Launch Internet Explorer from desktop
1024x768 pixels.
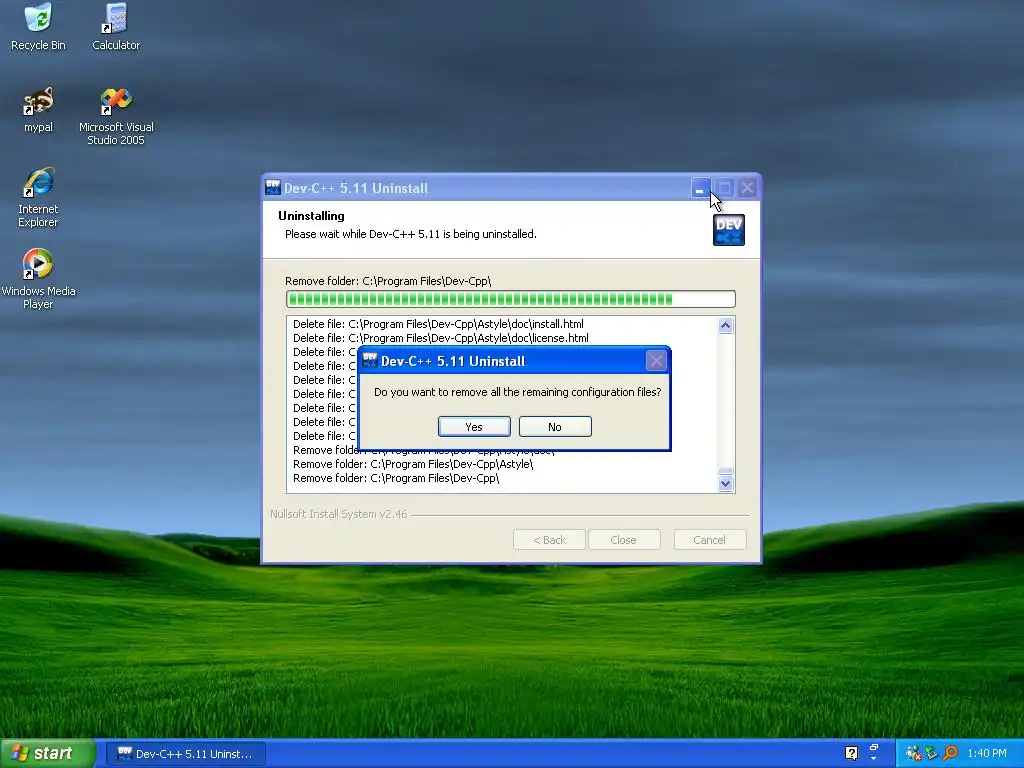click(x=38, y=197)
